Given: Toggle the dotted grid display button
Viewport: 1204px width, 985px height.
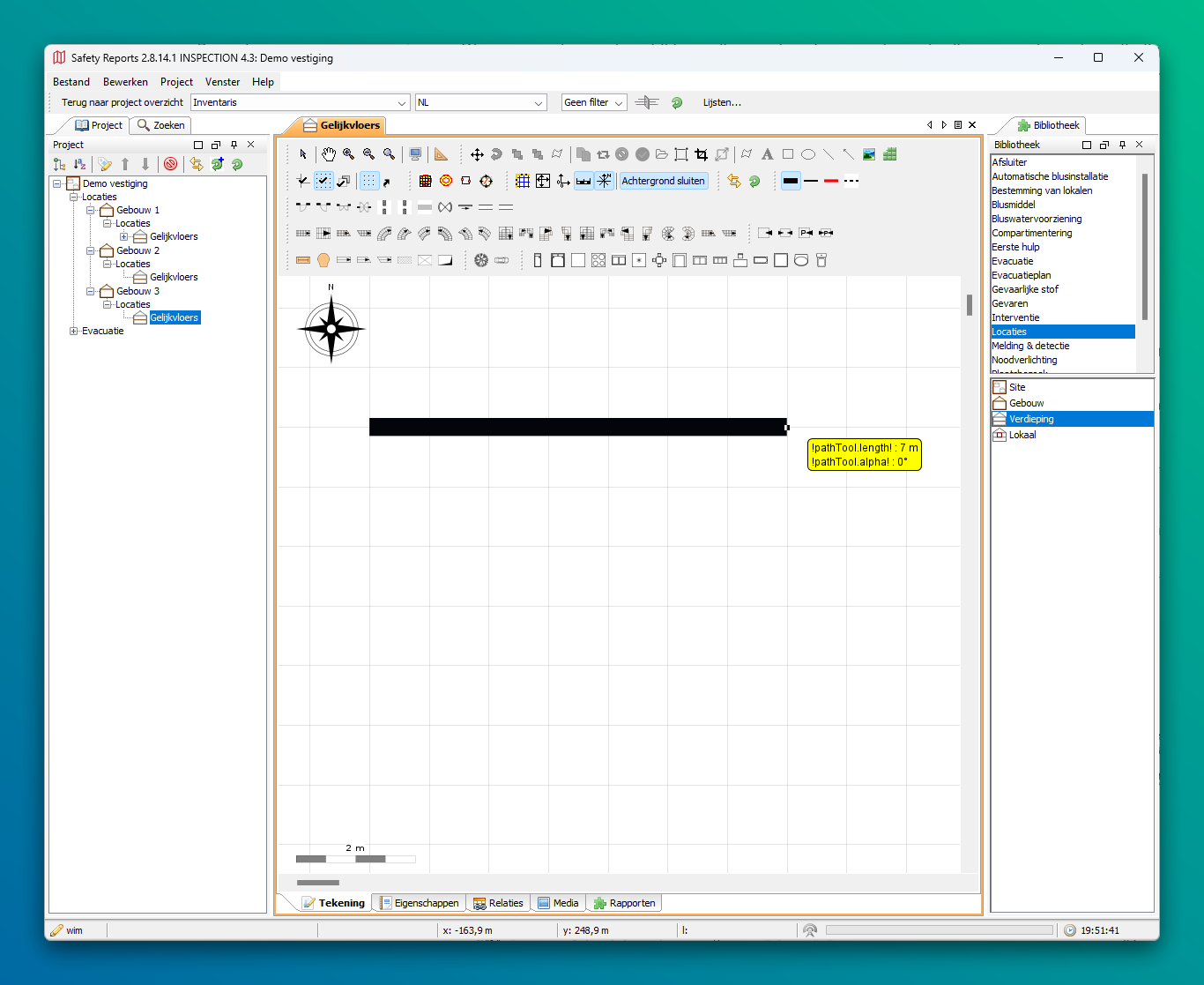Looking at the screenshot, I should tap(369, 181).
